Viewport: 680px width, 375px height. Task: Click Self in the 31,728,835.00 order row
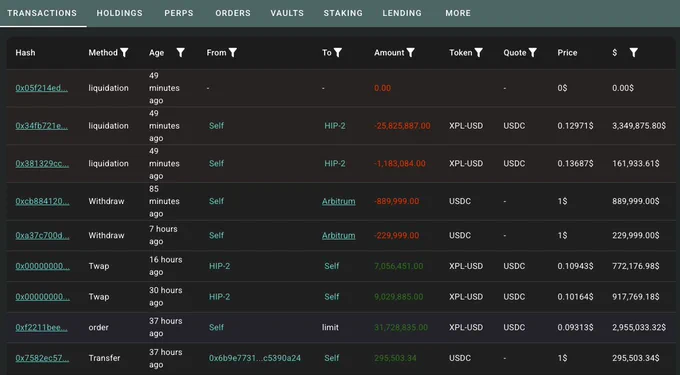216,327
